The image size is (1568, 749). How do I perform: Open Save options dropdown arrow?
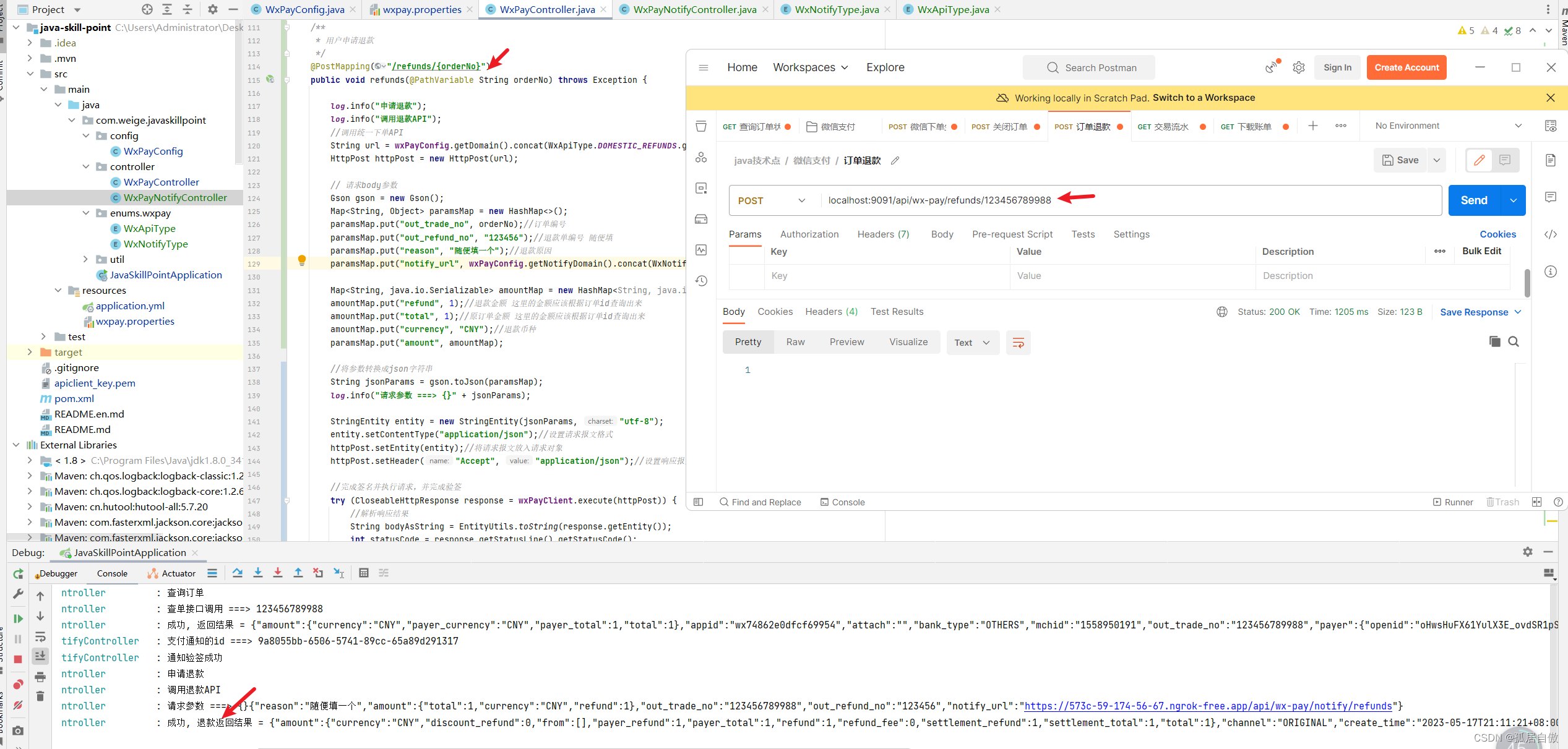click(1437, 160)
